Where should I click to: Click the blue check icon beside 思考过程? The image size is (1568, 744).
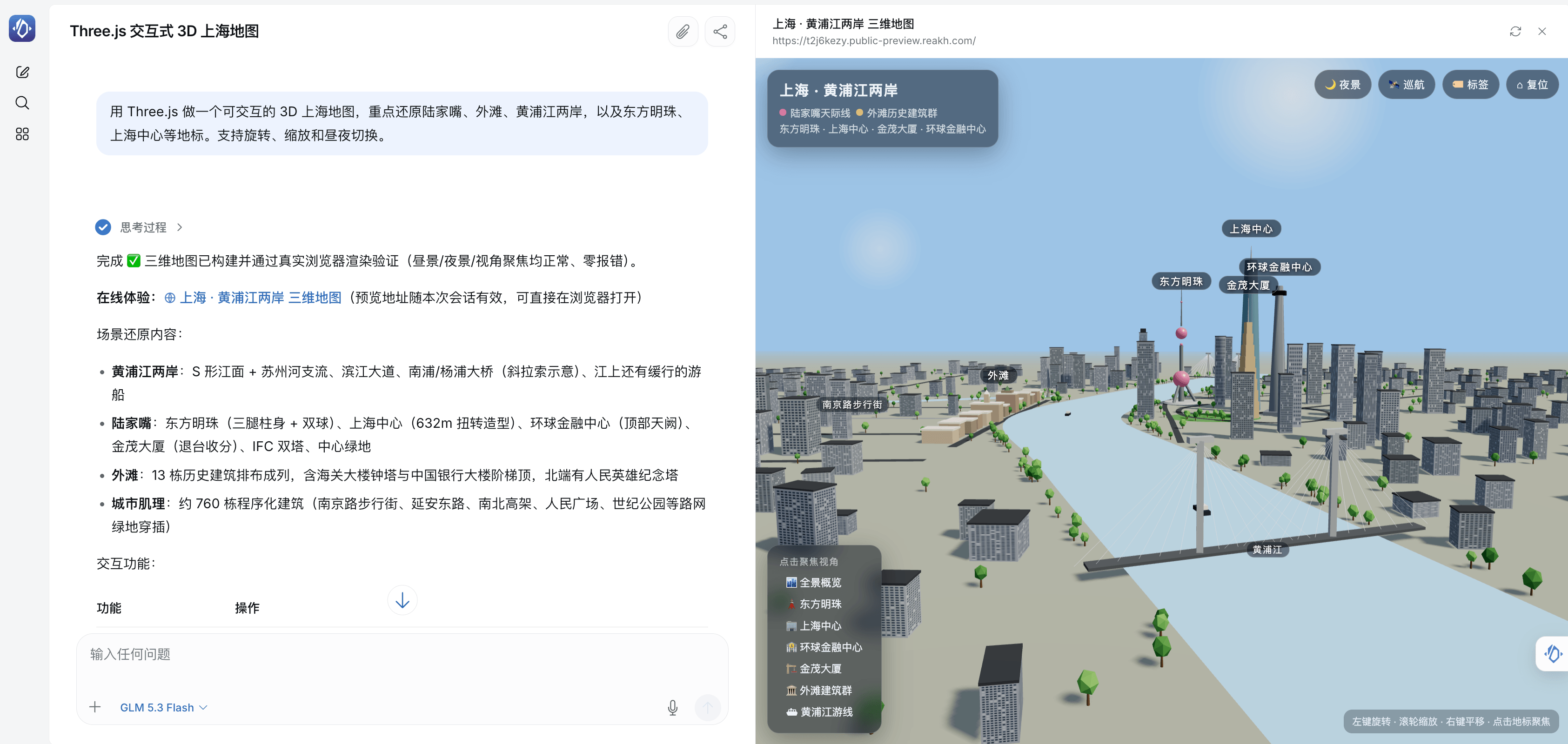pos(103,227)
